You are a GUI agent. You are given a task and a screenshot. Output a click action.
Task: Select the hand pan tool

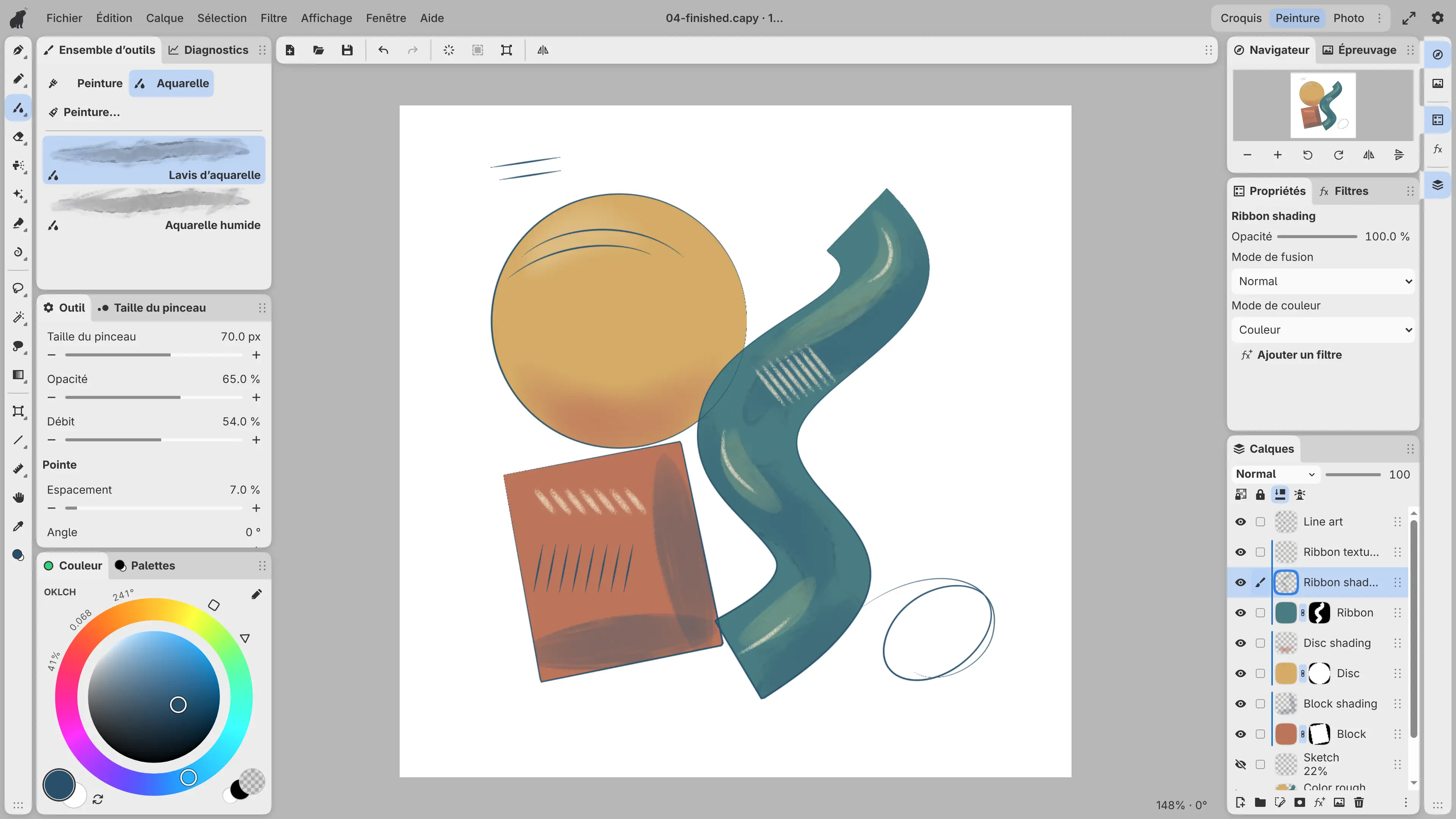pyautogui.click(x=18, y=497)
